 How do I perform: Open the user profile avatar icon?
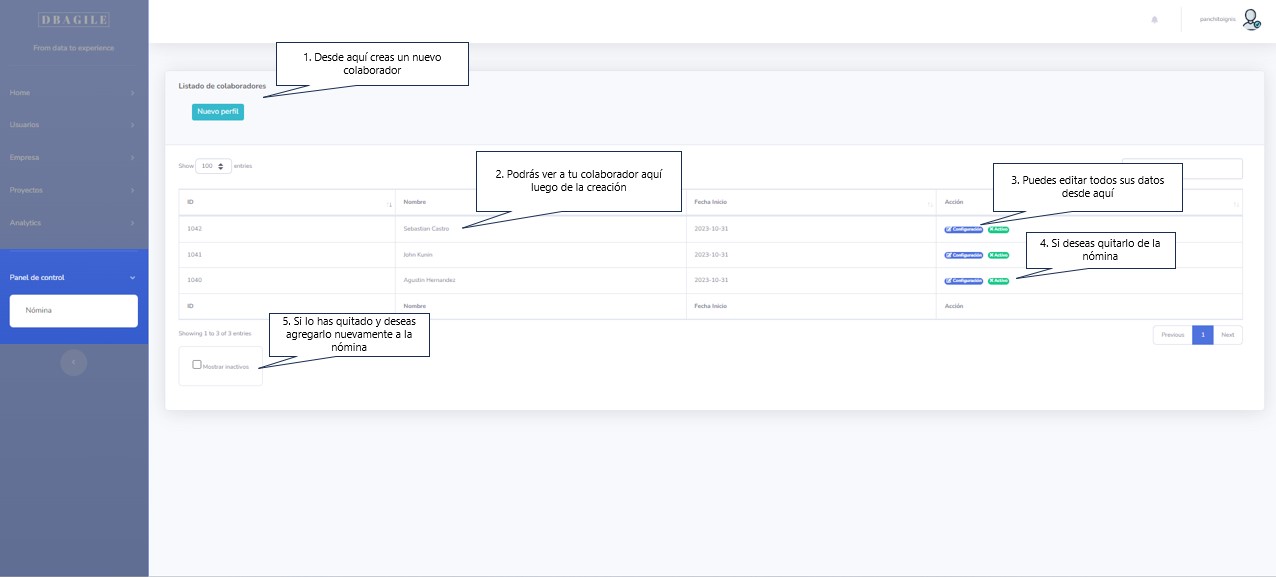click(x=1251, y=19)
